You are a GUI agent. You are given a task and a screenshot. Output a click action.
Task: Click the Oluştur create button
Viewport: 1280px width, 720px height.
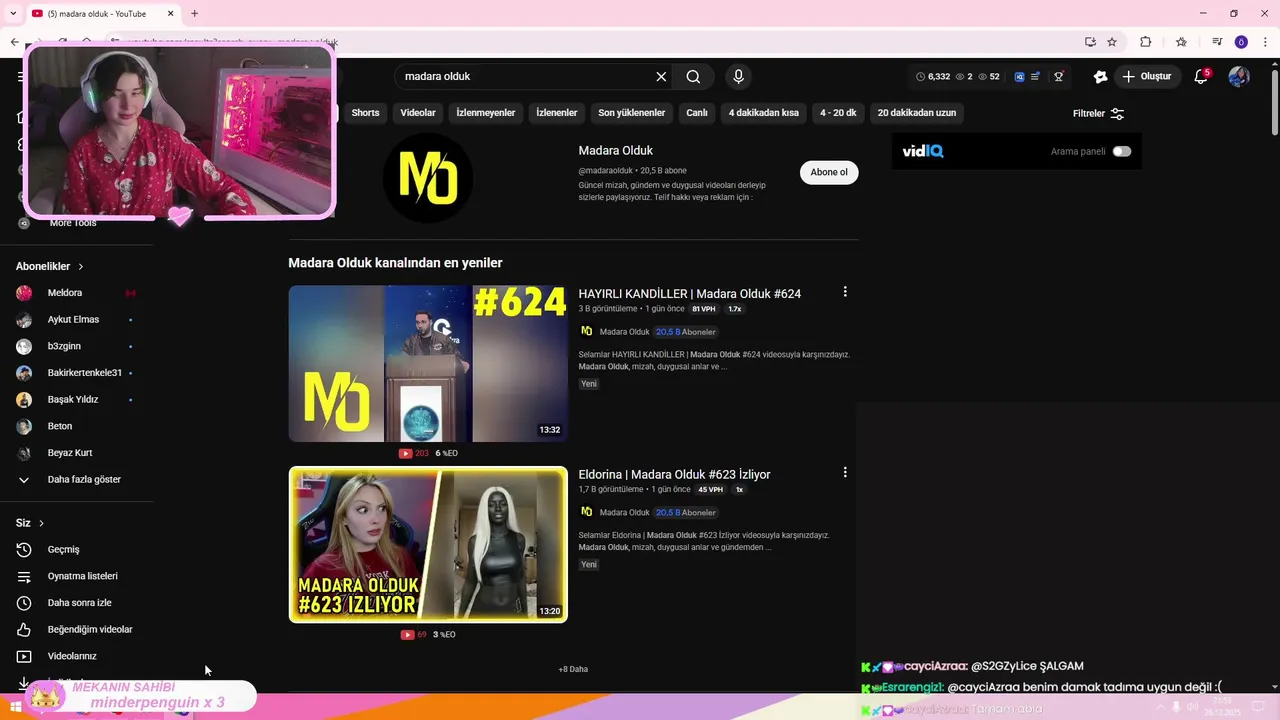pos(1147,77)
